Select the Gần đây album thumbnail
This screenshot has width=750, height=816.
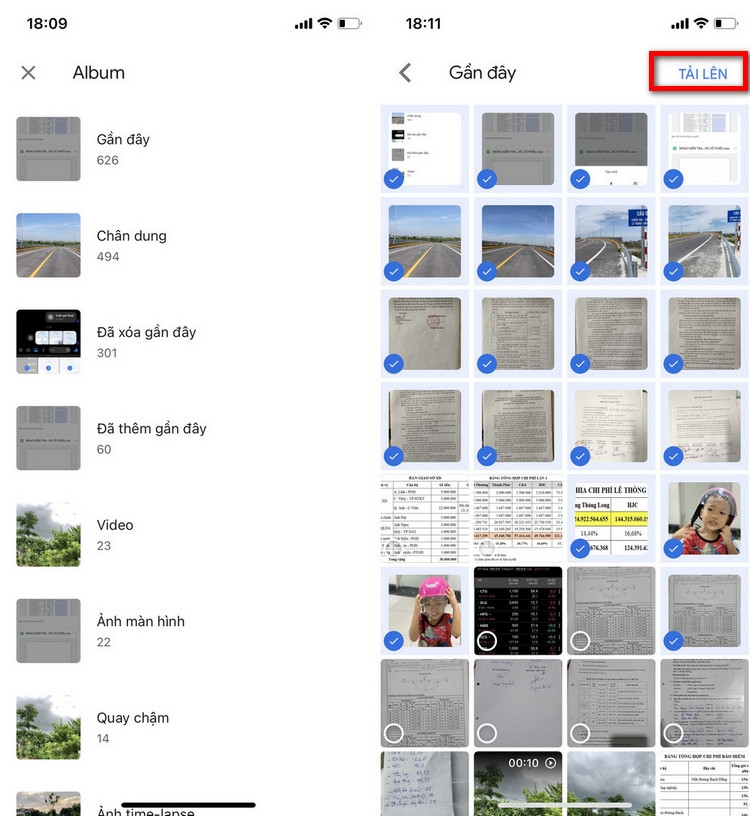click(48, 149)
